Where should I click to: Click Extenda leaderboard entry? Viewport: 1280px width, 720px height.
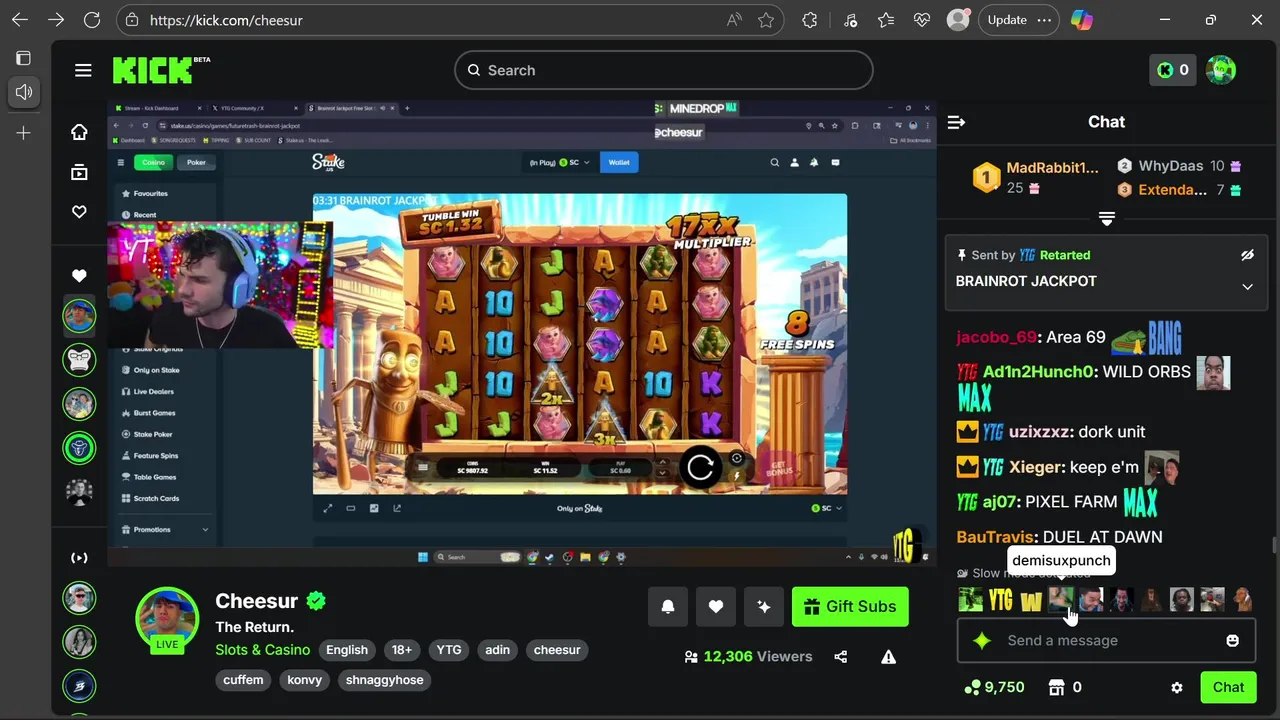1179,190
